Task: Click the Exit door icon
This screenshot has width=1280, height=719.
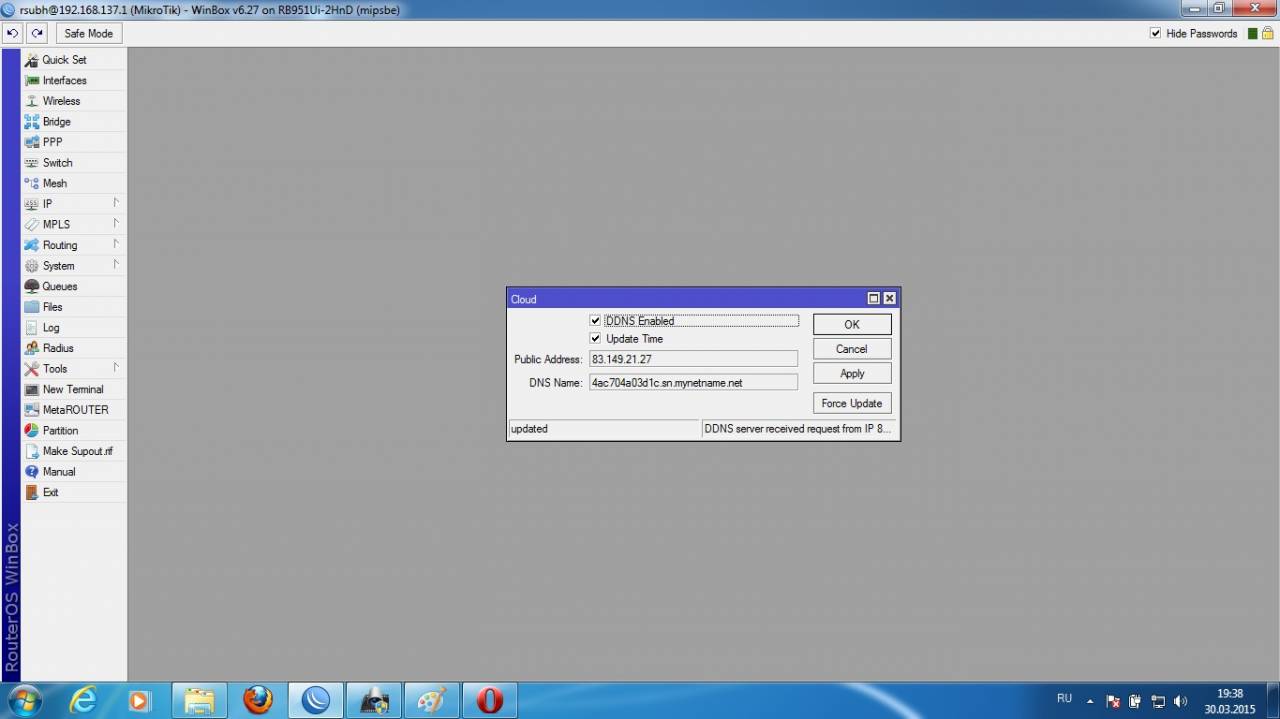Action: pos(31,492)
